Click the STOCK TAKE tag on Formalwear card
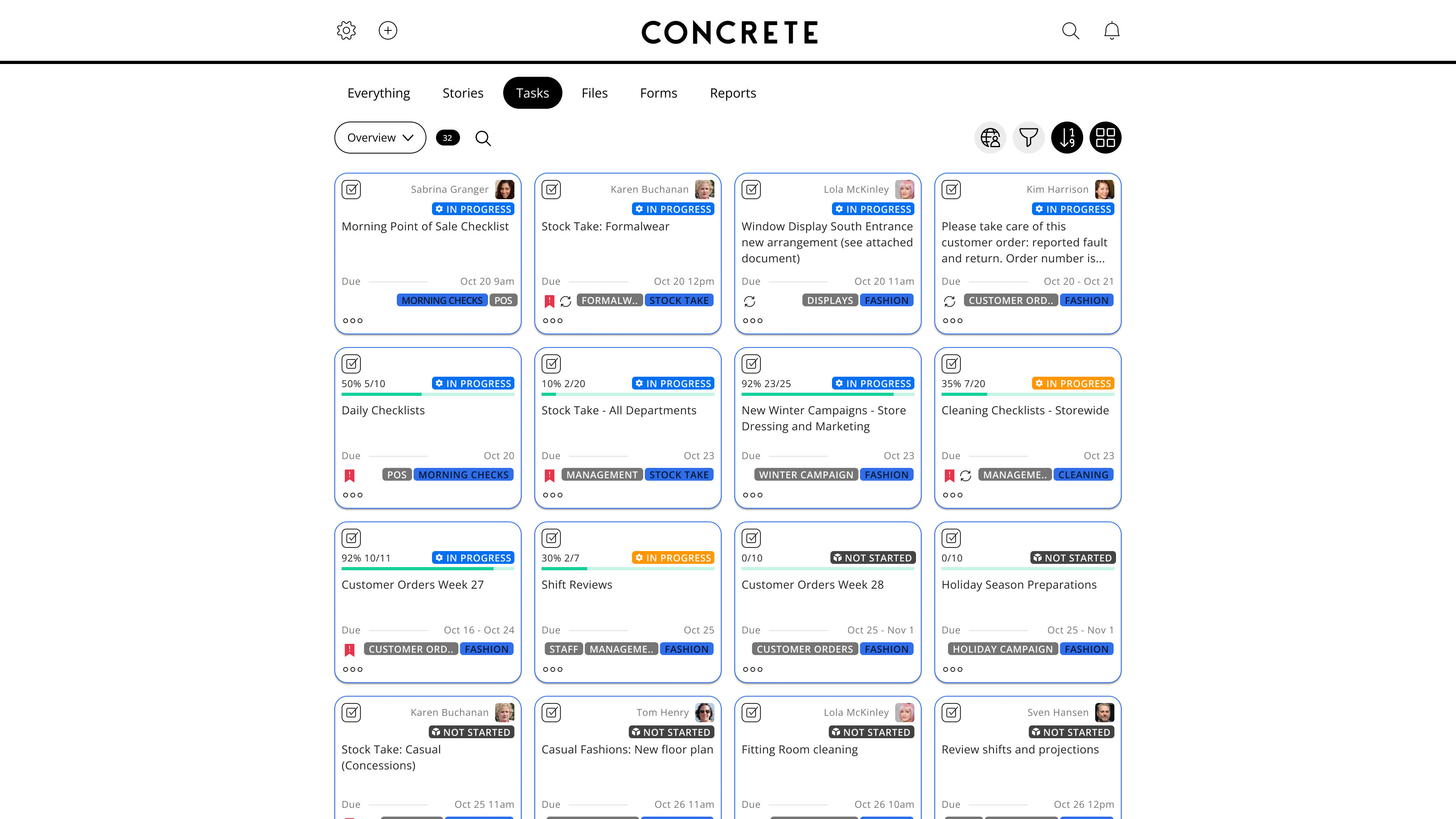Image resolution: width=1456 pixels, height=819 pixels. [x=679, y=301]
